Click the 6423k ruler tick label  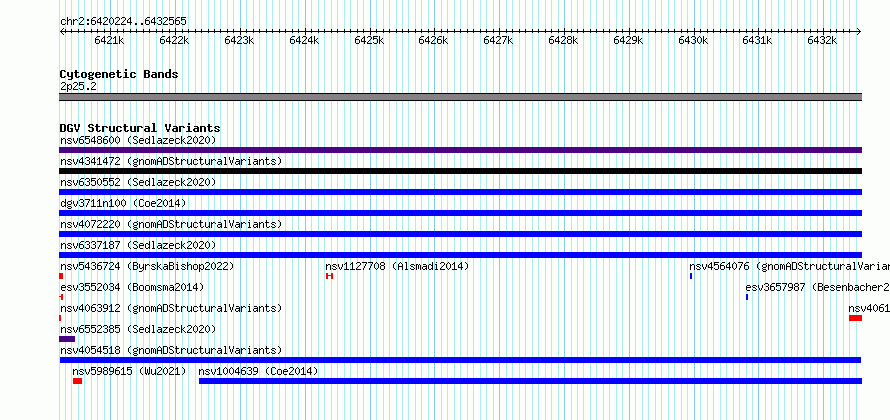(239, 40)
